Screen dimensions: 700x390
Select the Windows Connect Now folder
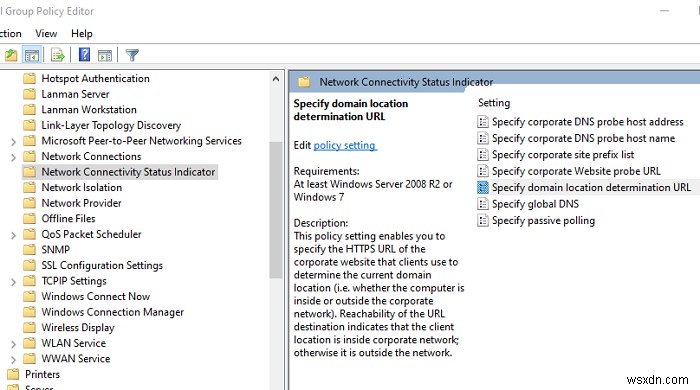click(87, 297)
